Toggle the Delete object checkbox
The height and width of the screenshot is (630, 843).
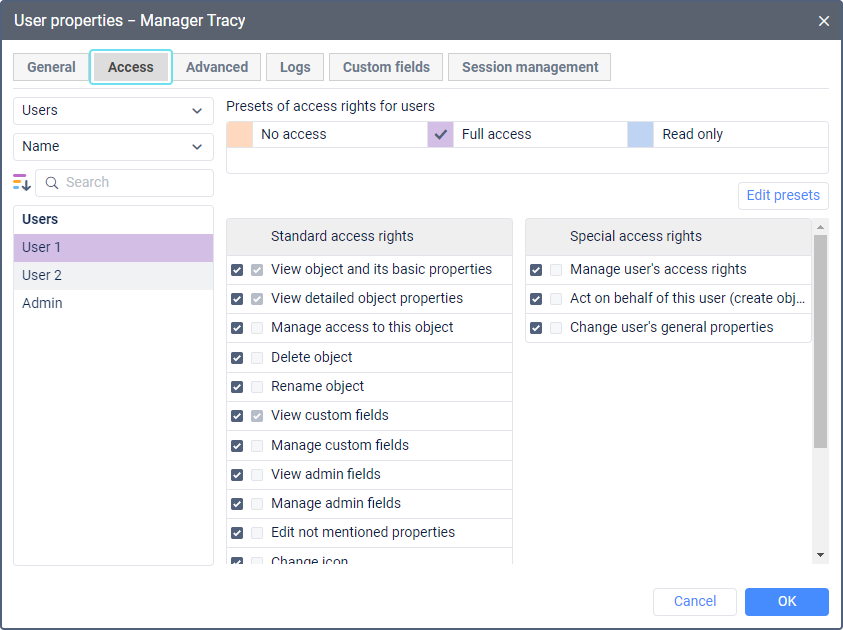click(237, 357)
